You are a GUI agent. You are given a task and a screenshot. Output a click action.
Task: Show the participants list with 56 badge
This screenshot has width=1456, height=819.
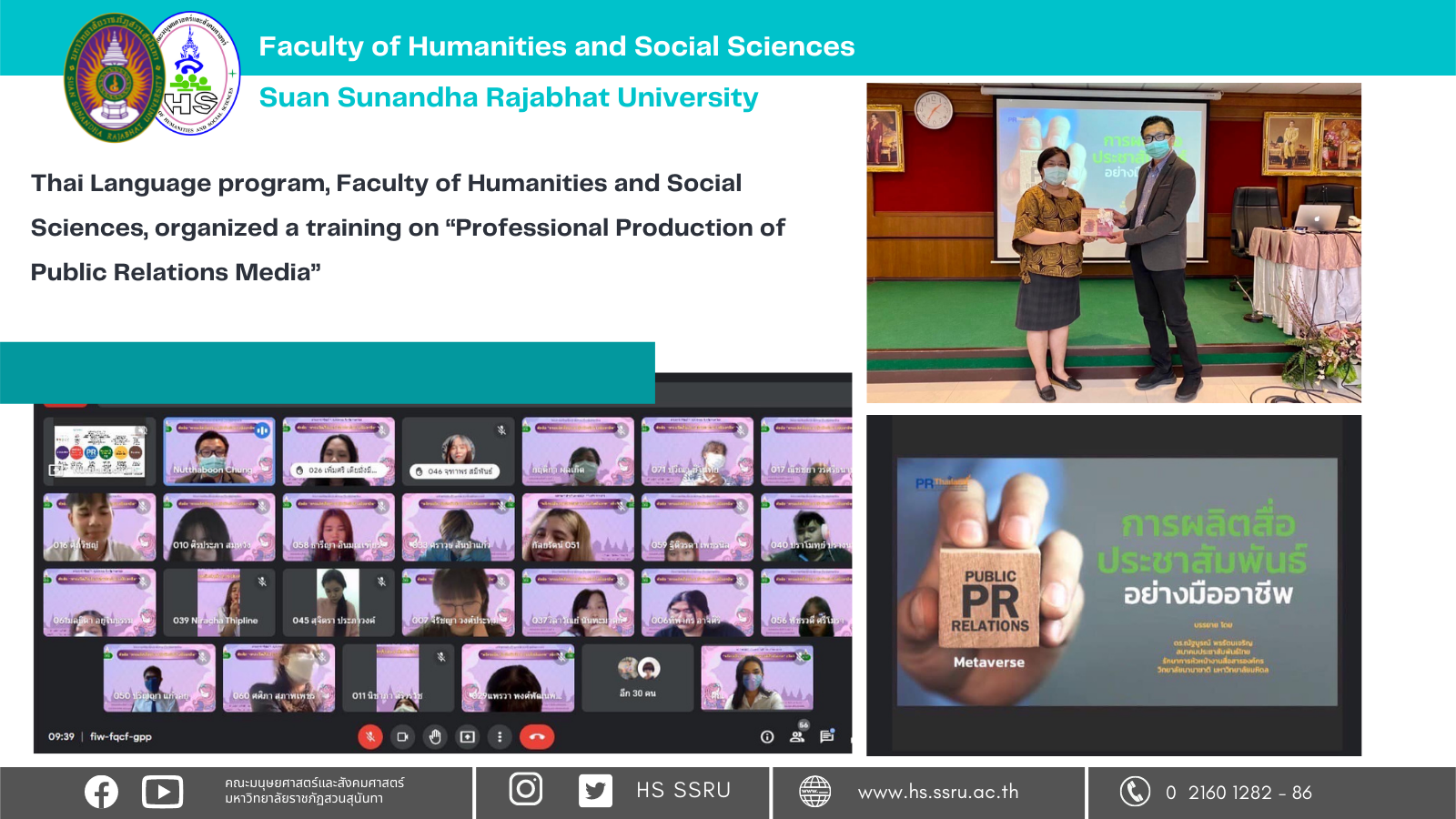(797, 736)
